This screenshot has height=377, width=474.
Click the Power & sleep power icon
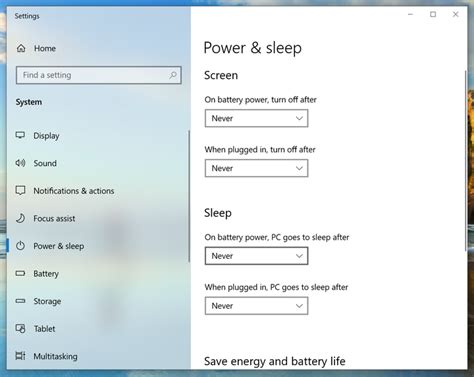pyautogui.click(x=20, y=246)
